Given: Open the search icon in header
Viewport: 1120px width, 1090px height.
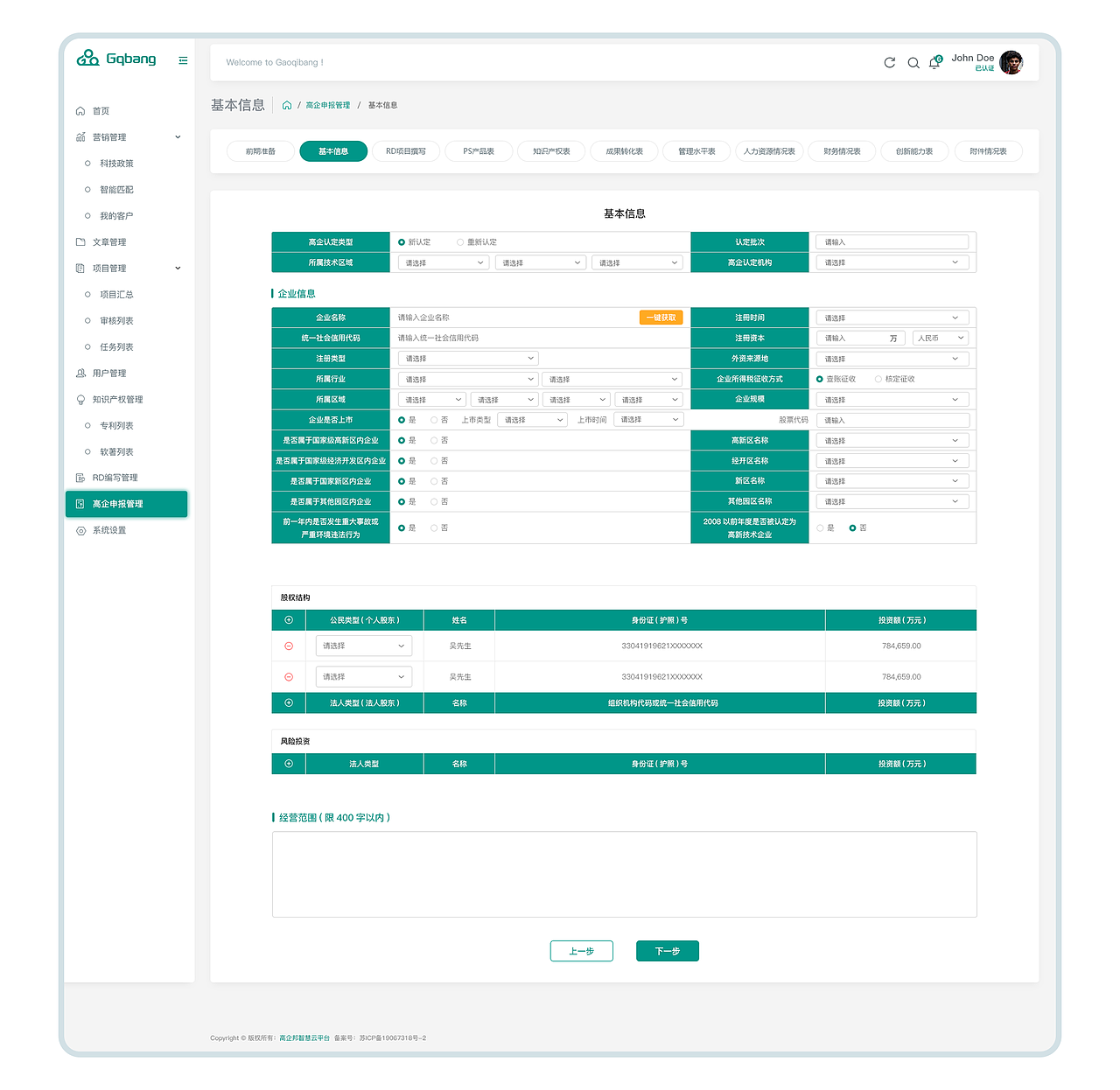Looking at the screenshot, I should click(x=913, y=63).
